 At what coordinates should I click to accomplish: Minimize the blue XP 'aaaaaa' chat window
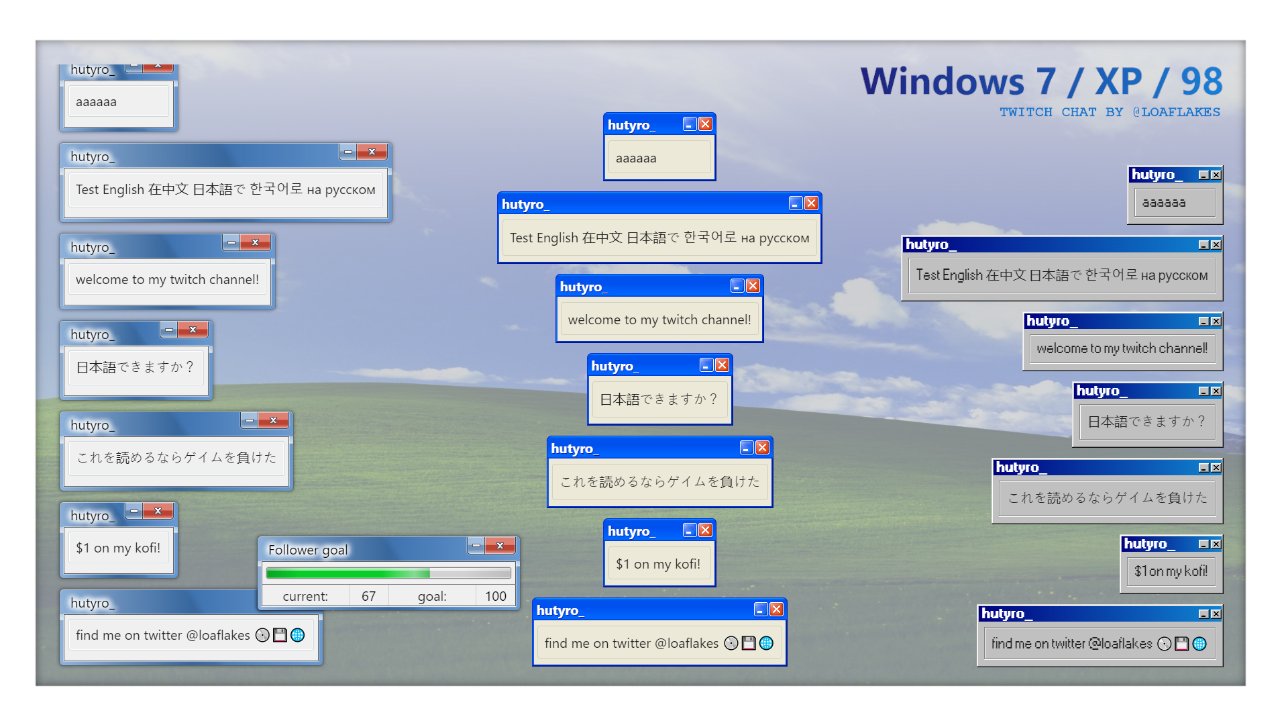(689, 124)
